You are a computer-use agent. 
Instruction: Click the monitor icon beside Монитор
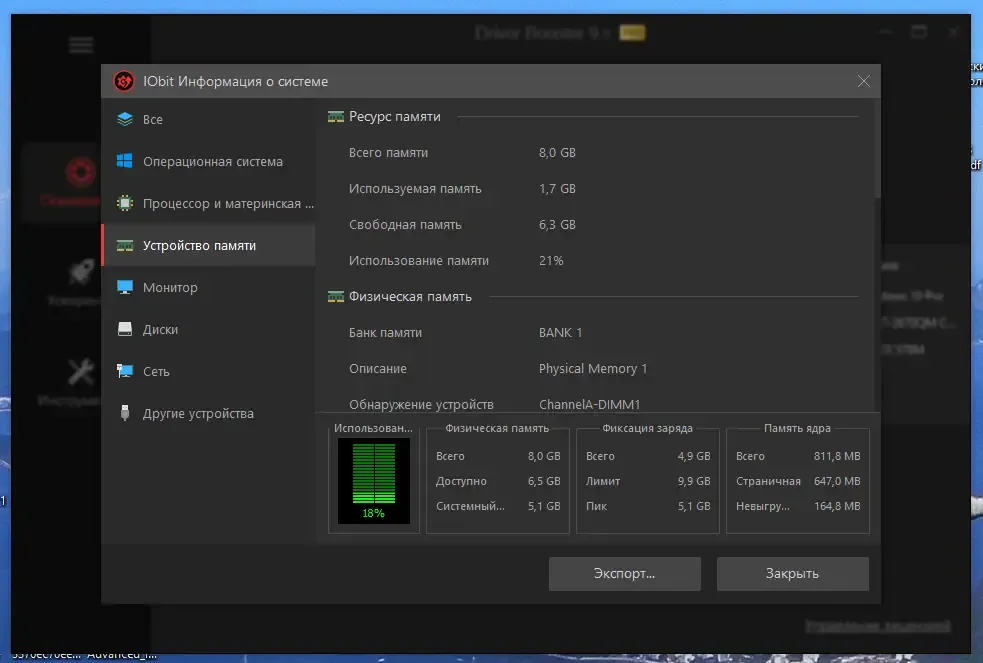[125, 287]
